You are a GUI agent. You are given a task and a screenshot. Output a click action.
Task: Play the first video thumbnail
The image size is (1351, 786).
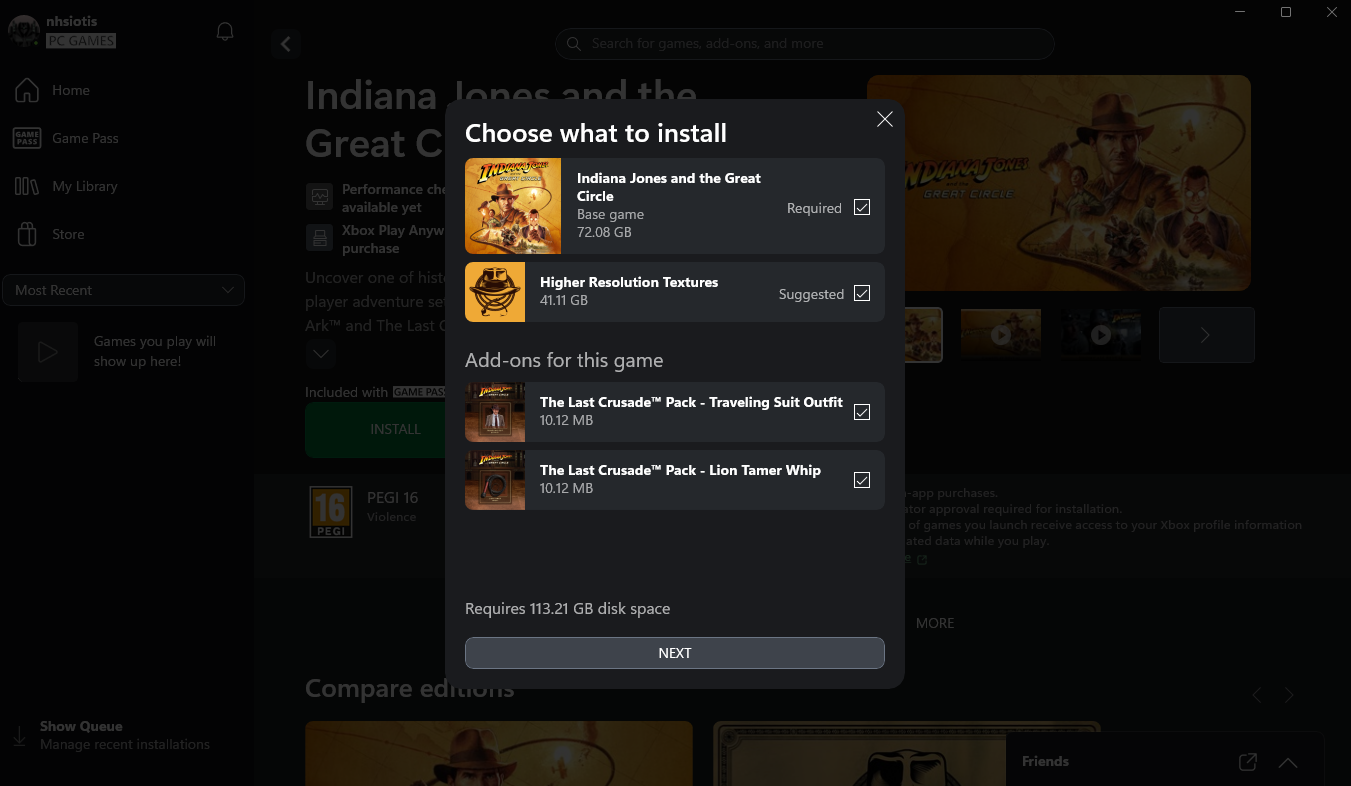pyautogui.click(x=1001, y=335)
